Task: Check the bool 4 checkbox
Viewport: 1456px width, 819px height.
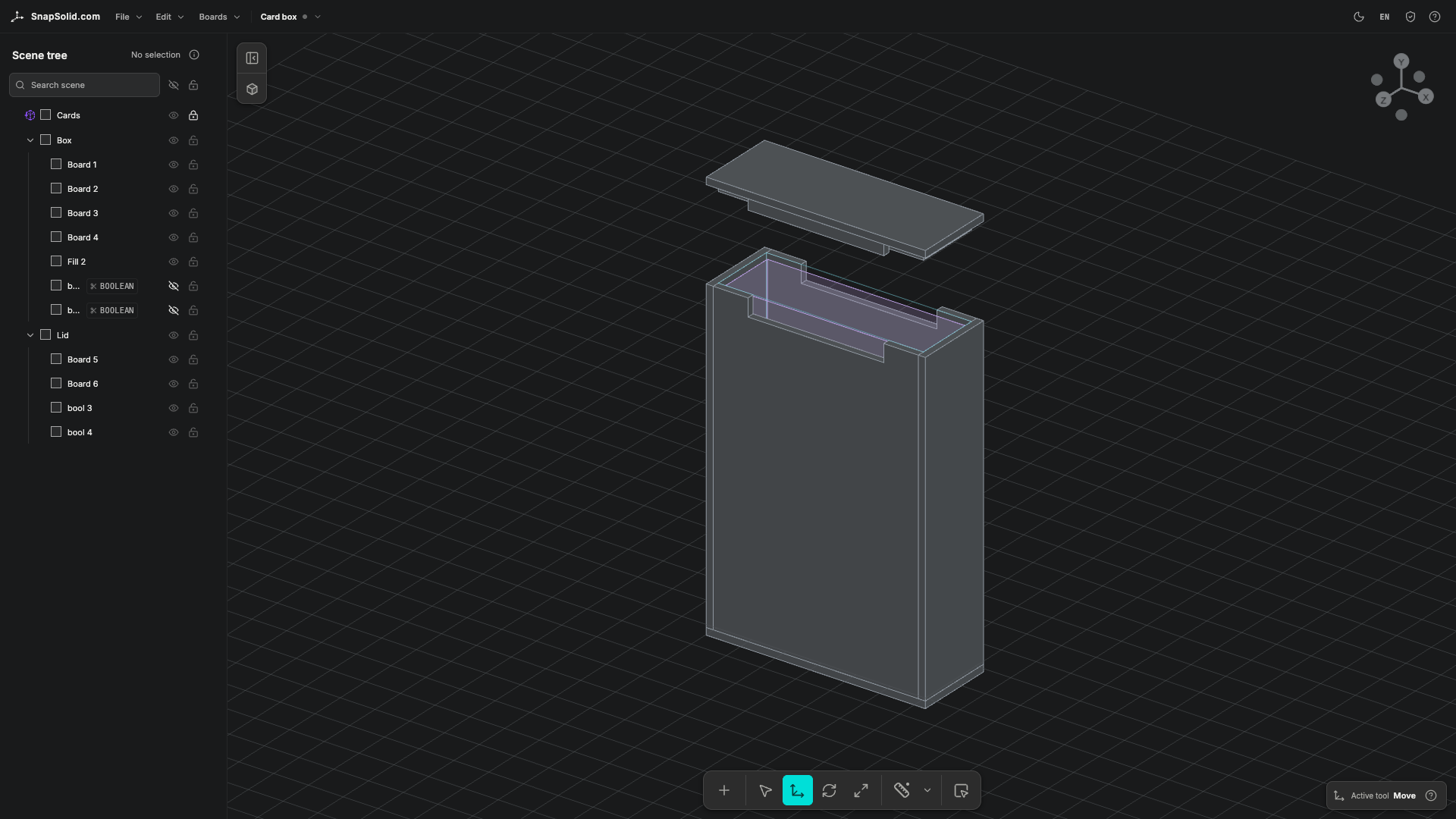Action: (x=56, y=431)
